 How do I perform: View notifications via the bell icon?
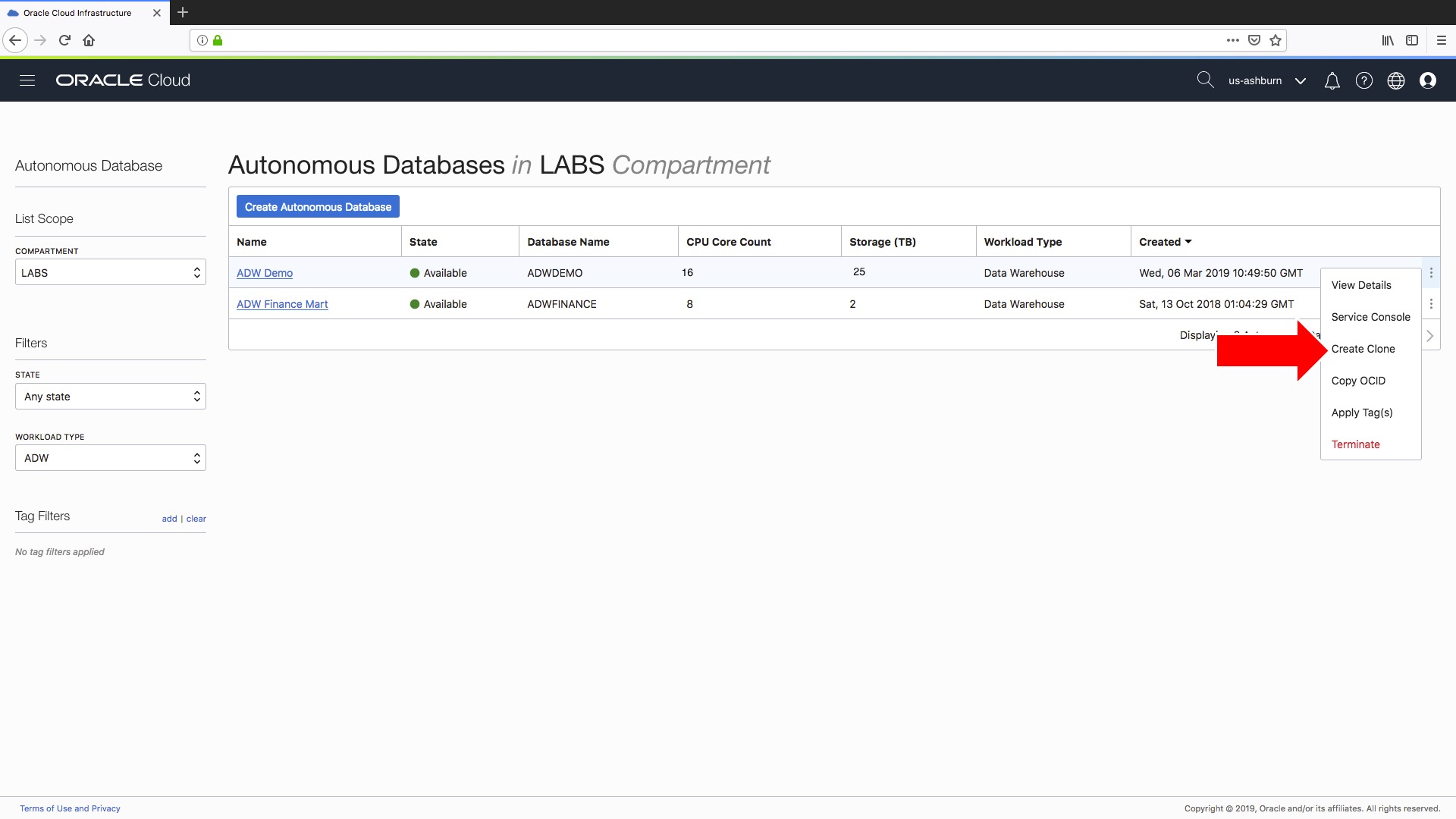pos(1332,80)
